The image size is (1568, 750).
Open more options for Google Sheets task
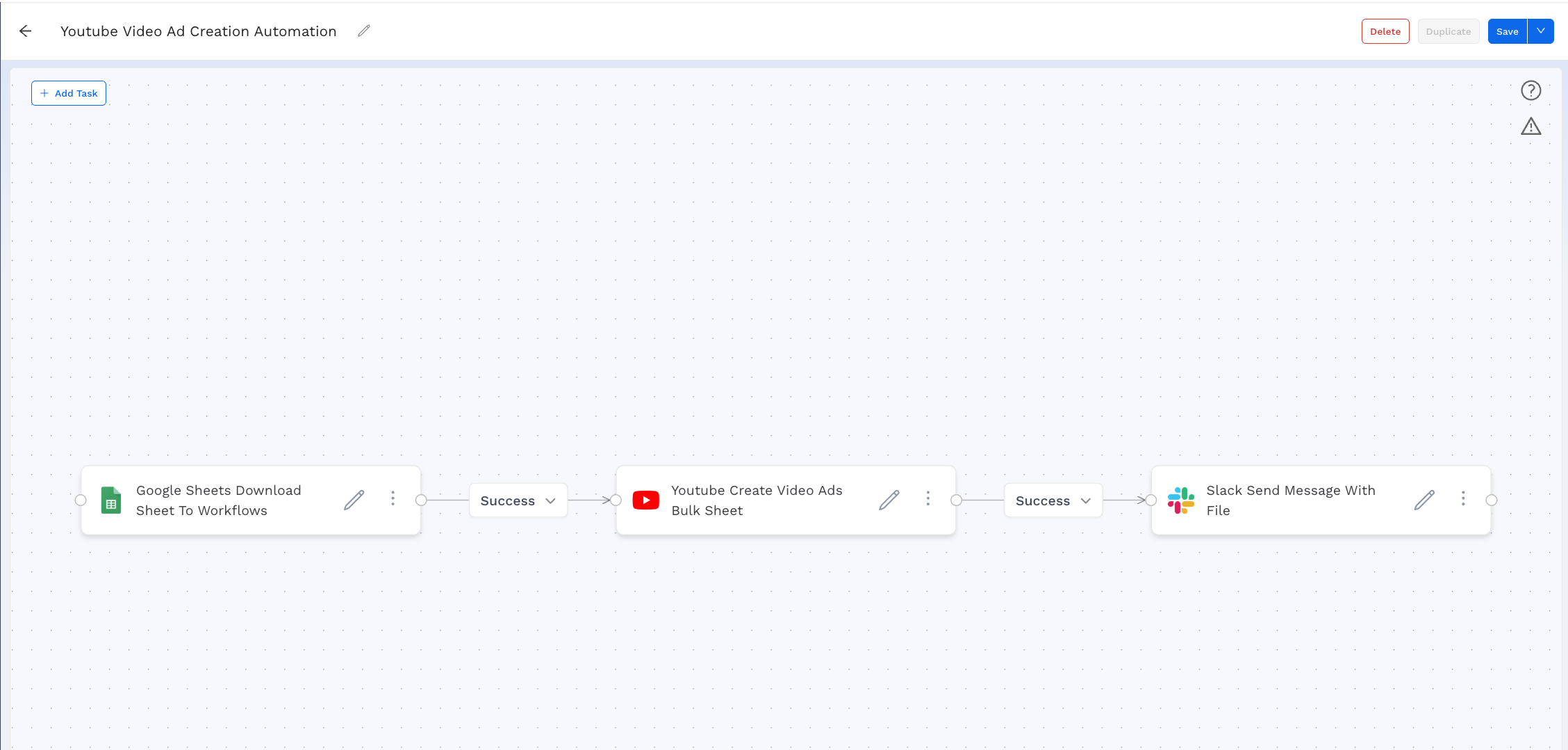[x=393, y=499]
